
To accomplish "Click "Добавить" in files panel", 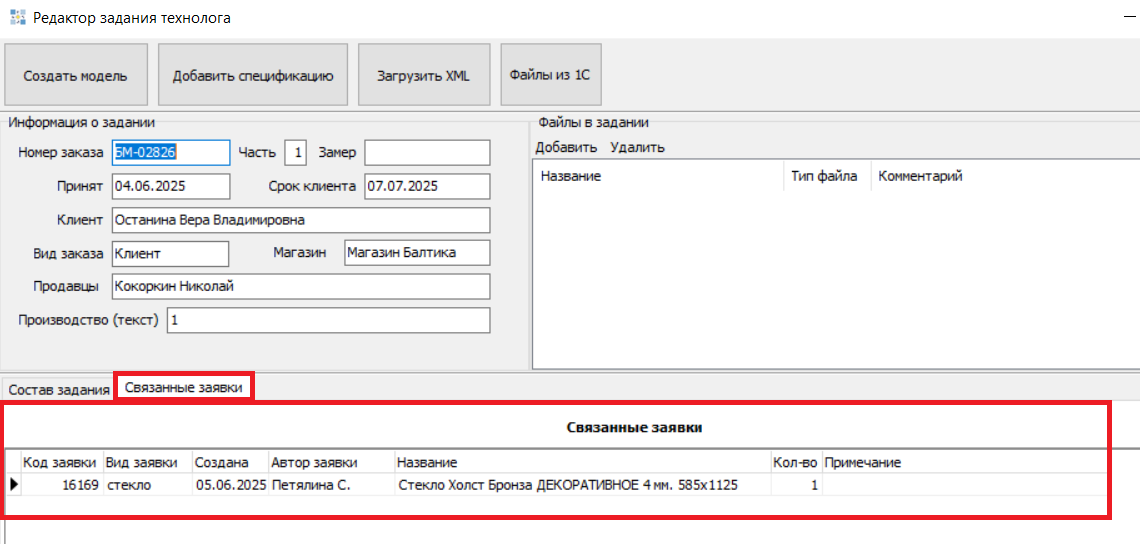I will pos(566,148).
